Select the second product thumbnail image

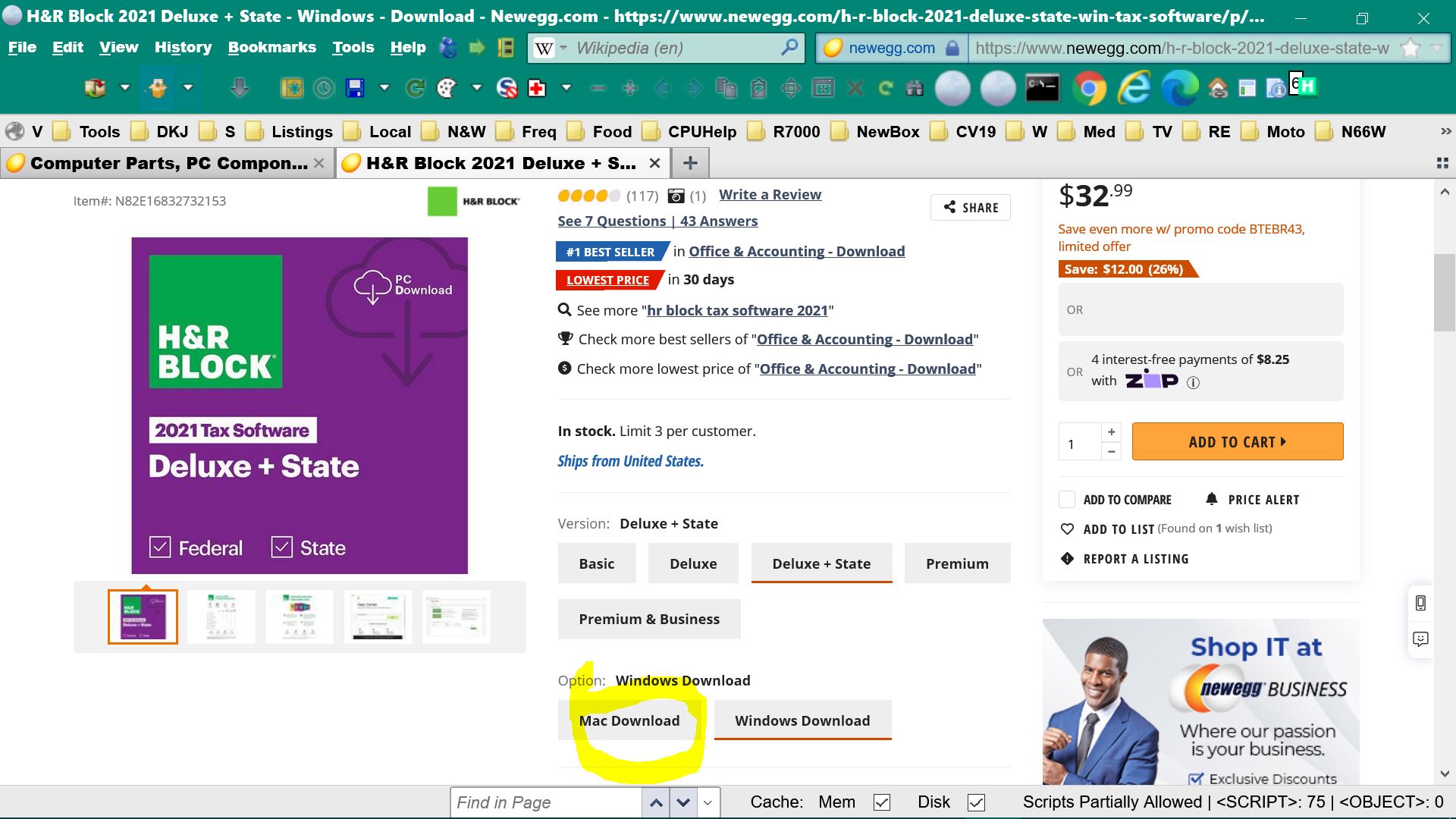coord(221,617)
